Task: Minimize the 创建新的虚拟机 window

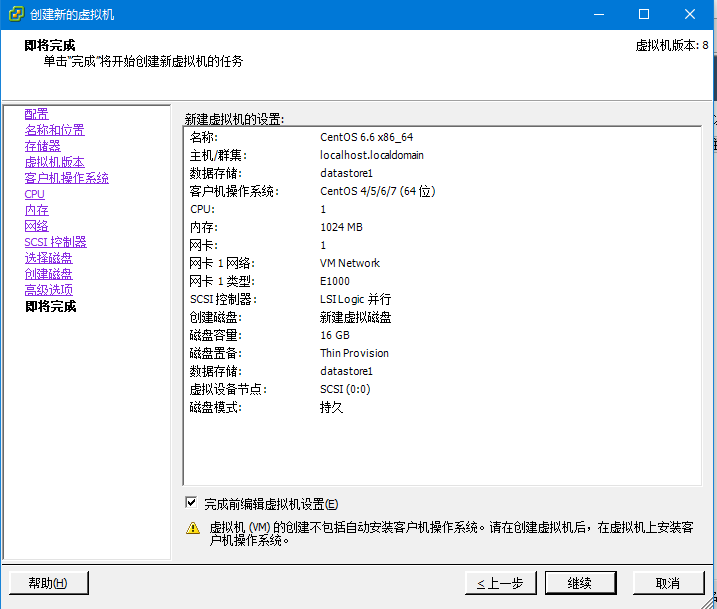Action: click(599, 14)
